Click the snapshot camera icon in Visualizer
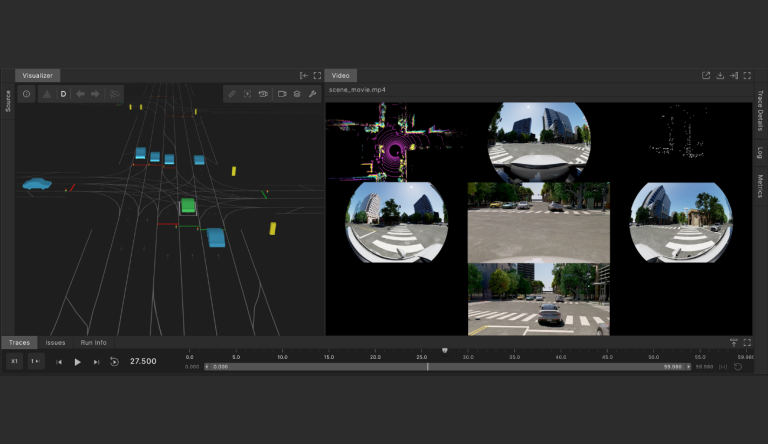The image size is (768, 444). [263, 94]
